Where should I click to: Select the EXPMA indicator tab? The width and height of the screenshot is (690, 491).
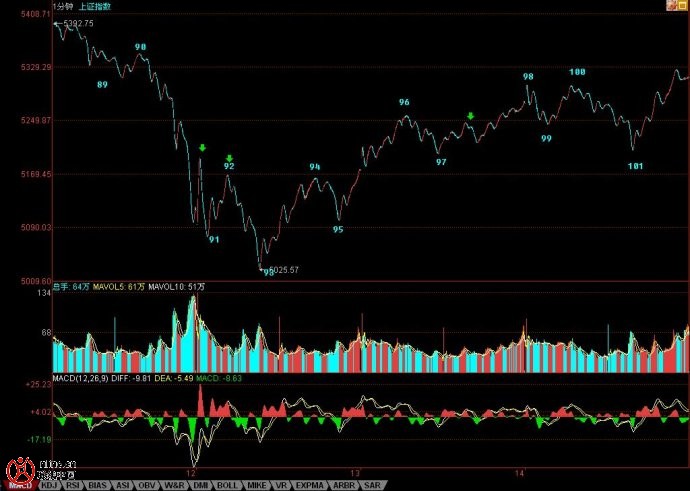307,485
